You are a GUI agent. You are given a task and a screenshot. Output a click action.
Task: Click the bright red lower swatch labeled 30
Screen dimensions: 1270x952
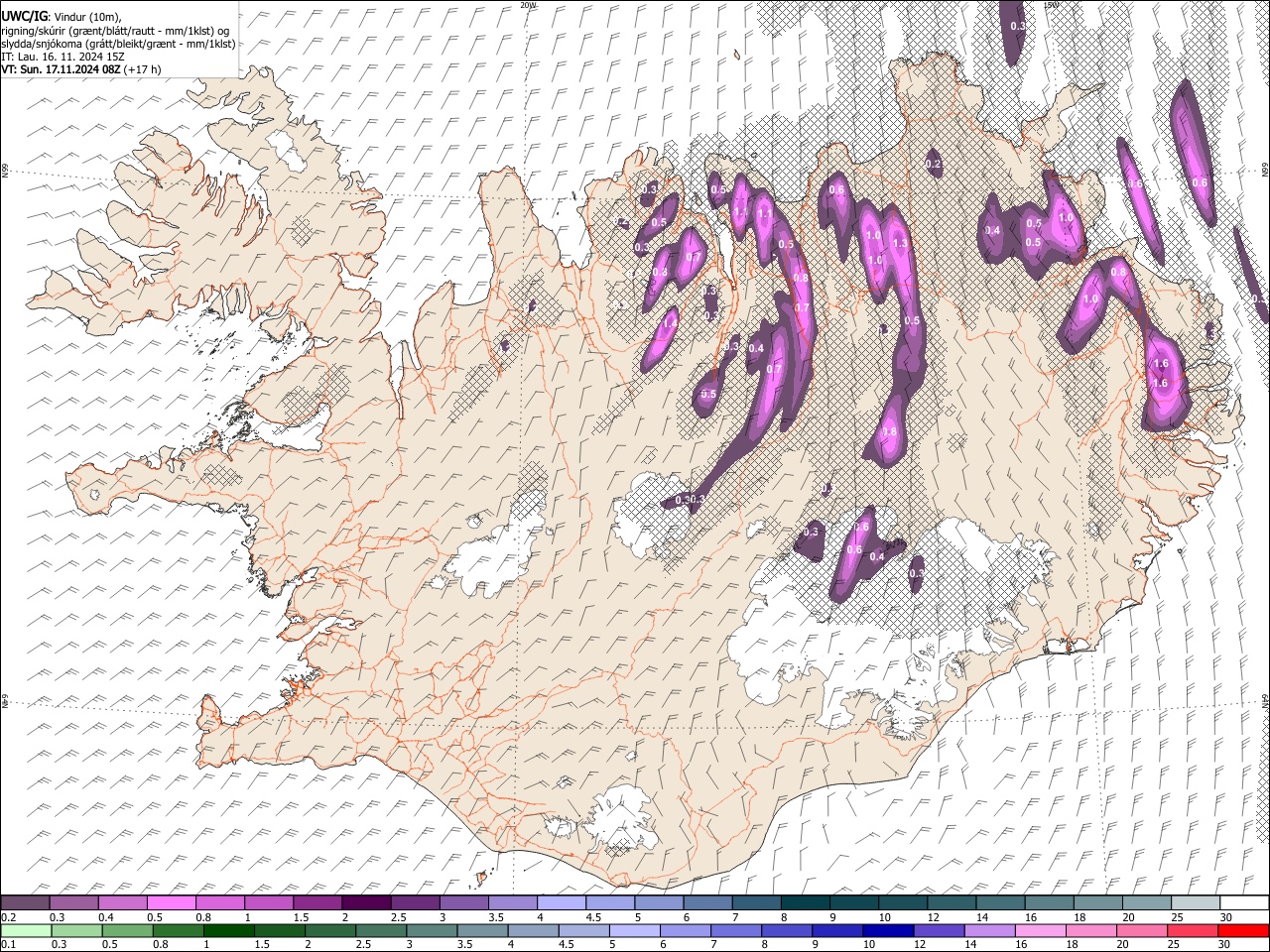point(1242,930)
